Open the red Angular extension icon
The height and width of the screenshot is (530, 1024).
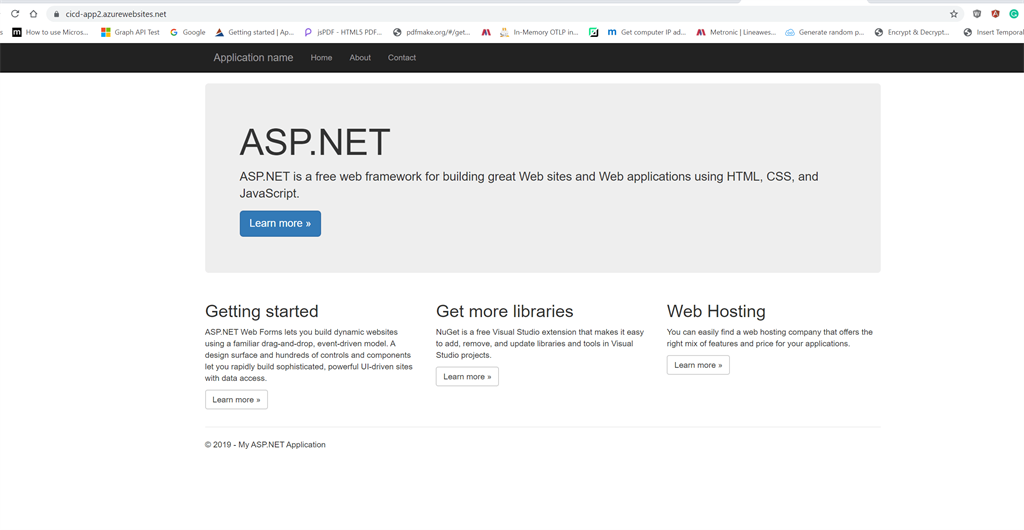(x=995, y=14)
